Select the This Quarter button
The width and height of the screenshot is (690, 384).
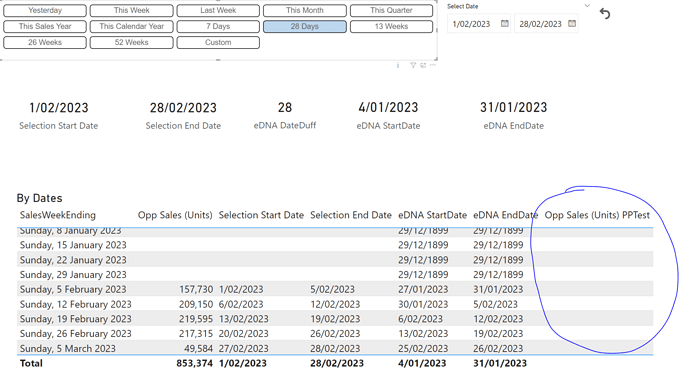click(391, 10)
